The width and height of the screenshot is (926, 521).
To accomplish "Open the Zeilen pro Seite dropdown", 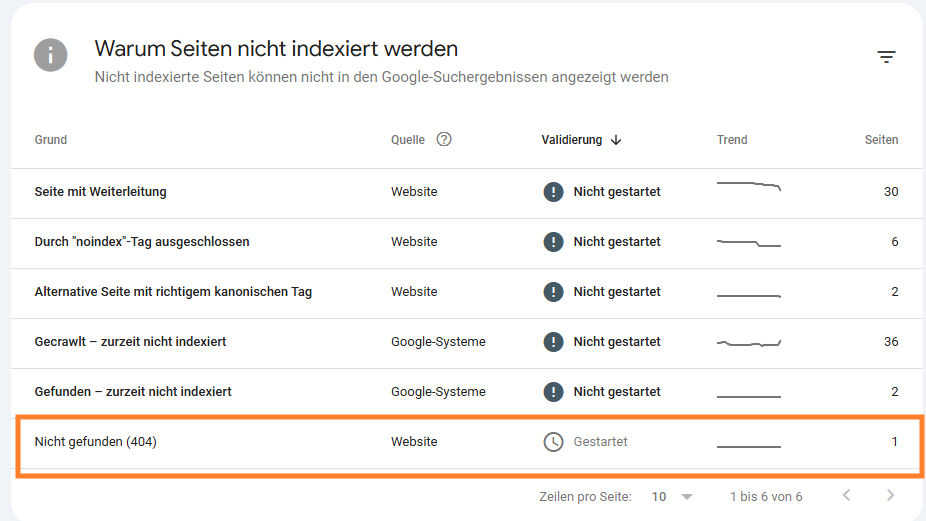I will click(x=672, y=497).
